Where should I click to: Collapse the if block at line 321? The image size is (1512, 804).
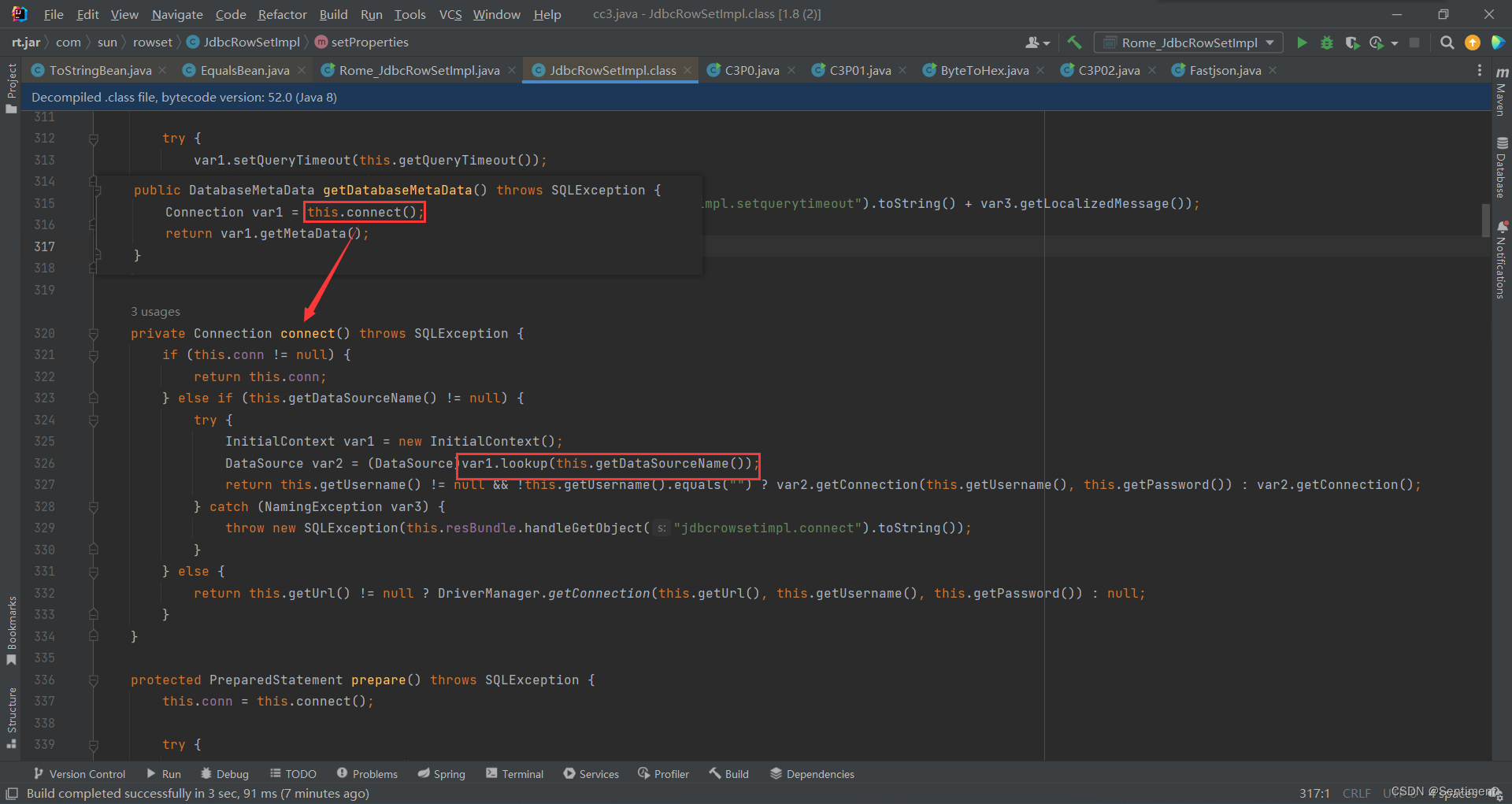[x=94, y=355]
